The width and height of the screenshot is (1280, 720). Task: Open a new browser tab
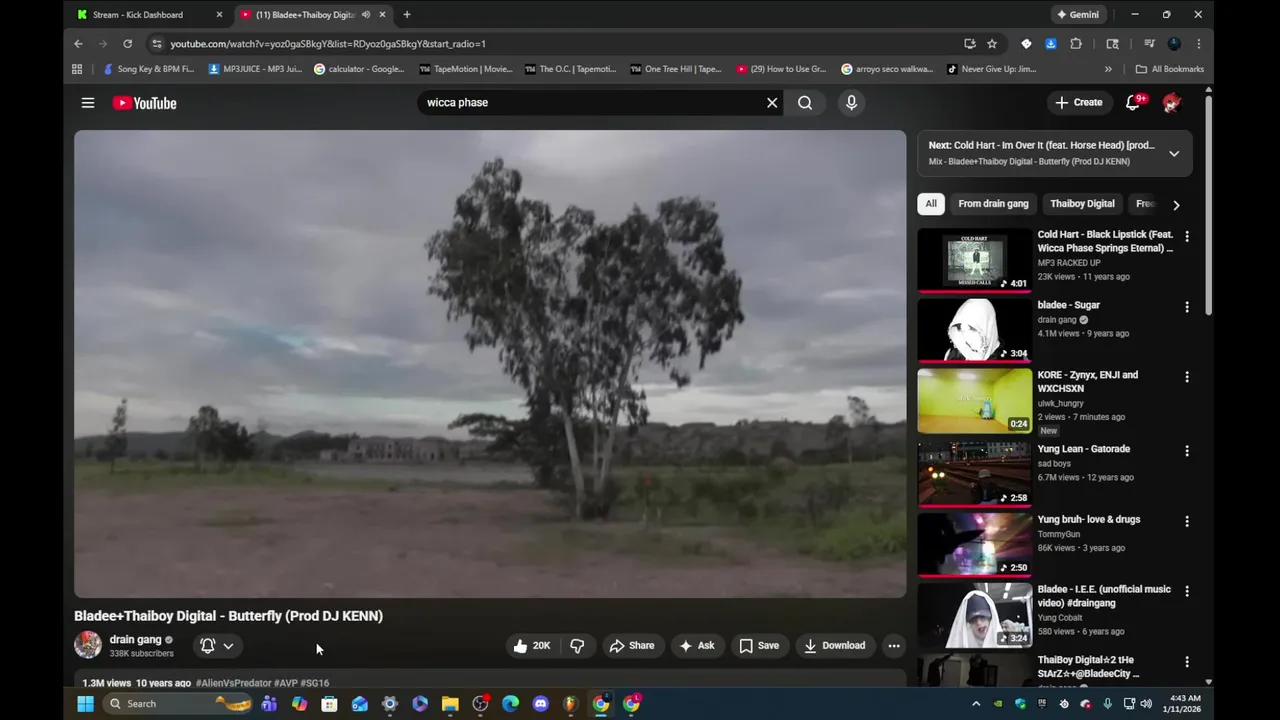406,15
